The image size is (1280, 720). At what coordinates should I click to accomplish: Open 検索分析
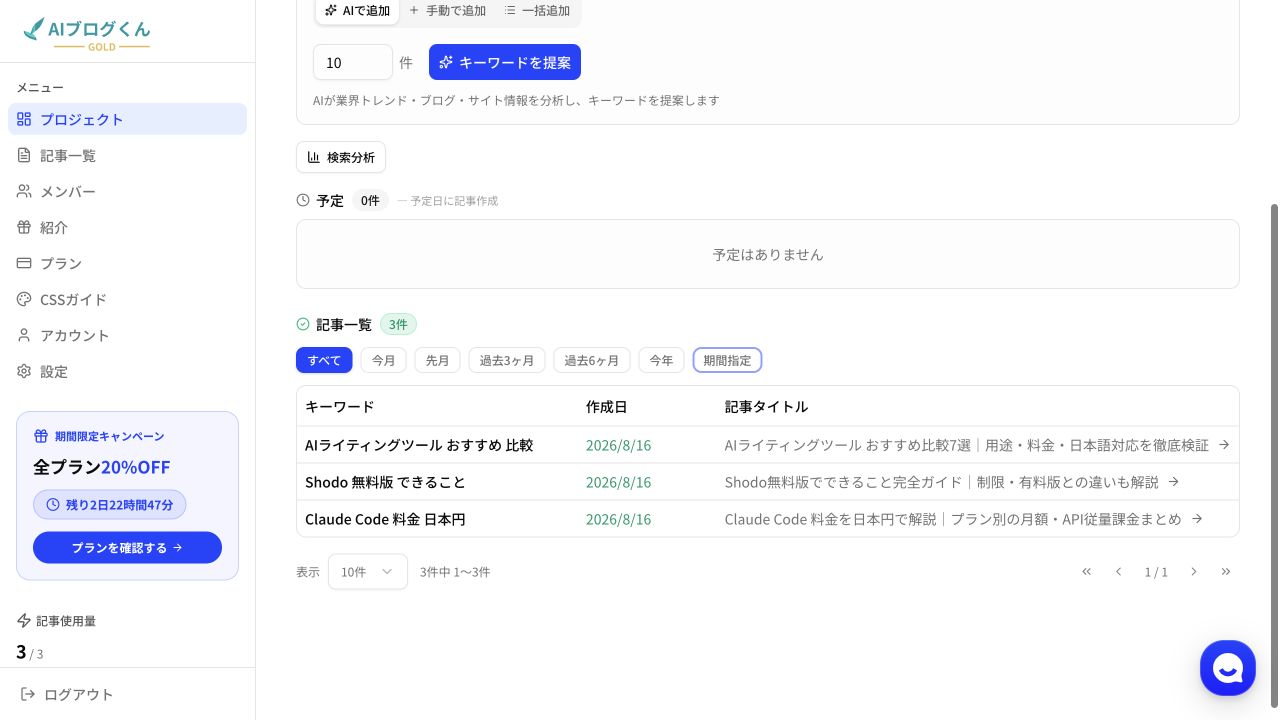(341, 157)
